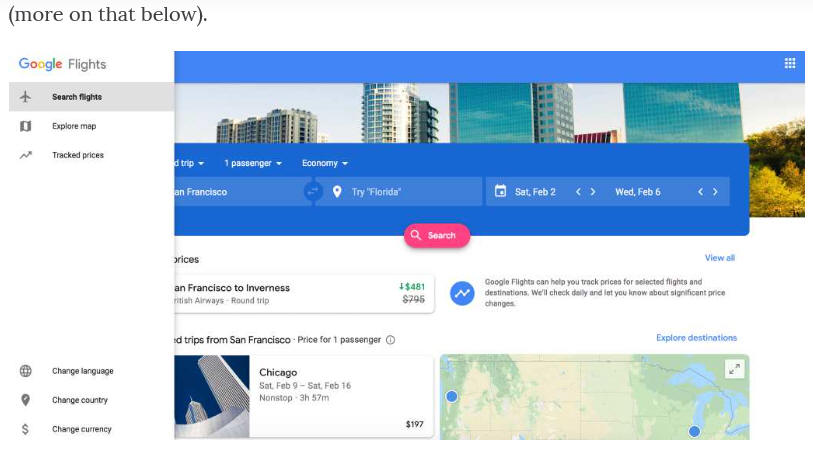
Task: Open the Explore destinations link
Action: [696, 338]
